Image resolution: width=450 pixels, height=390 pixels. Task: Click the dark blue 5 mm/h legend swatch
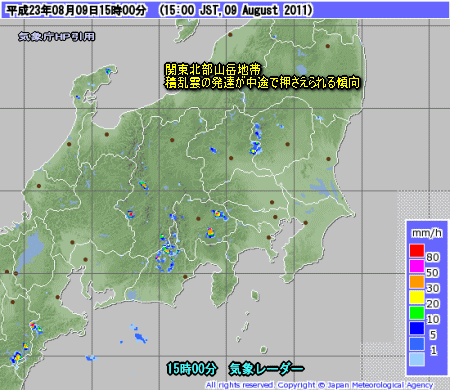[x=417, y=328]
